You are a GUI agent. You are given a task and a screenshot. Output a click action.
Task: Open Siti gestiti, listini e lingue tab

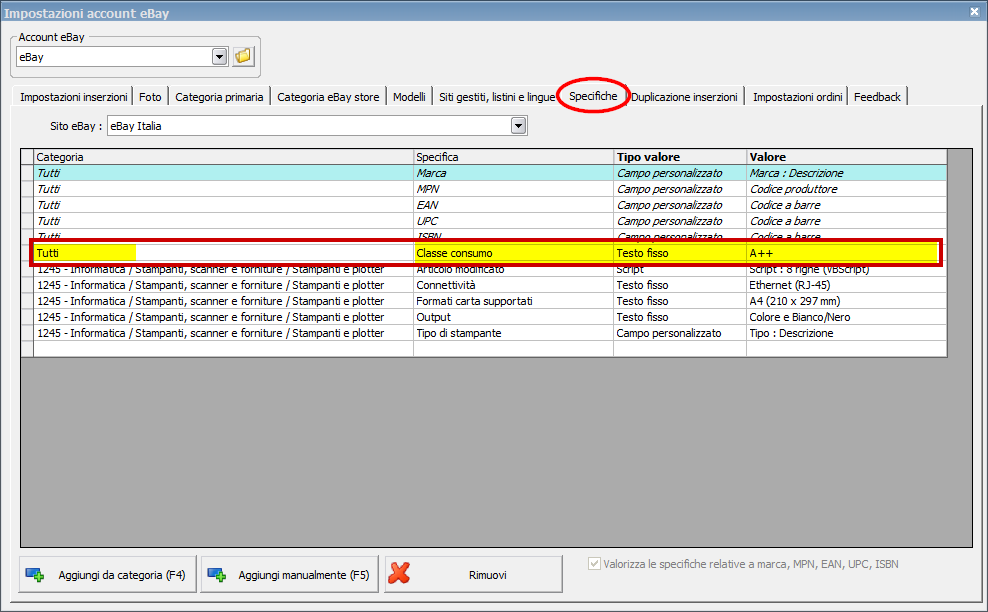497,97
